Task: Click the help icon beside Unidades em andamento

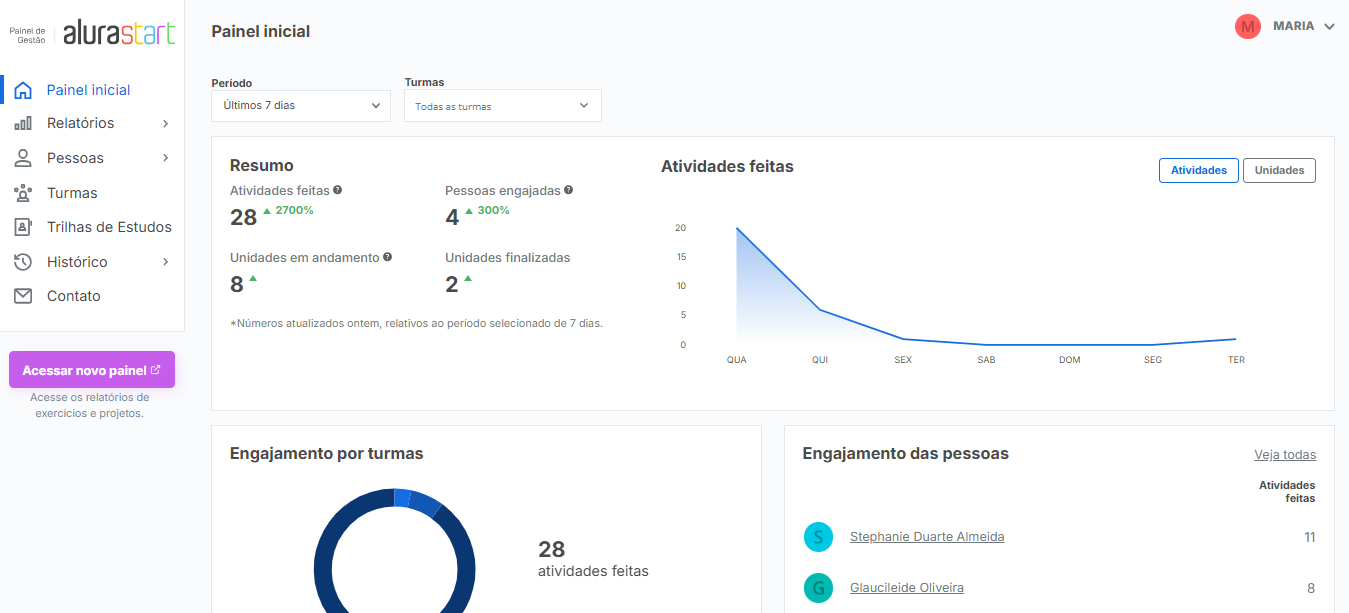Action: pyautogui.click(x=387, y=257)
